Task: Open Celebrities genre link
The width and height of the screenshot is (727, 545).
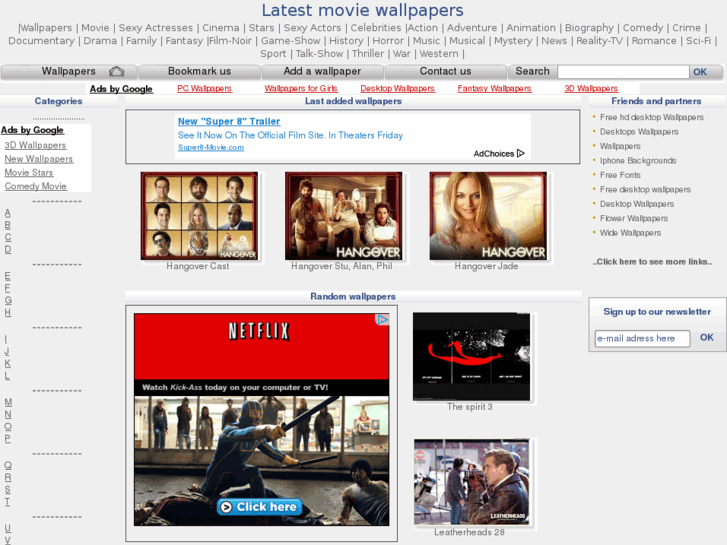Action: click(x=376, y=28)
